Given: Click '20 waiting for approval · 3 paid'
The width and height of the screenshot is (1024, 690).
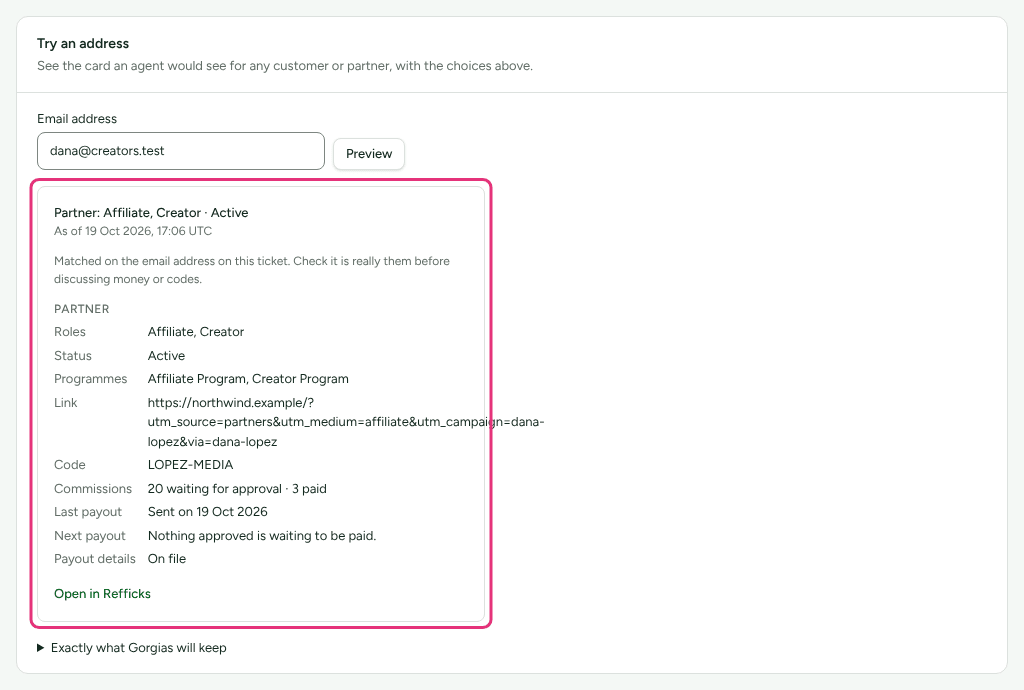Looking at the screenshot, I should tap(237, 488).
